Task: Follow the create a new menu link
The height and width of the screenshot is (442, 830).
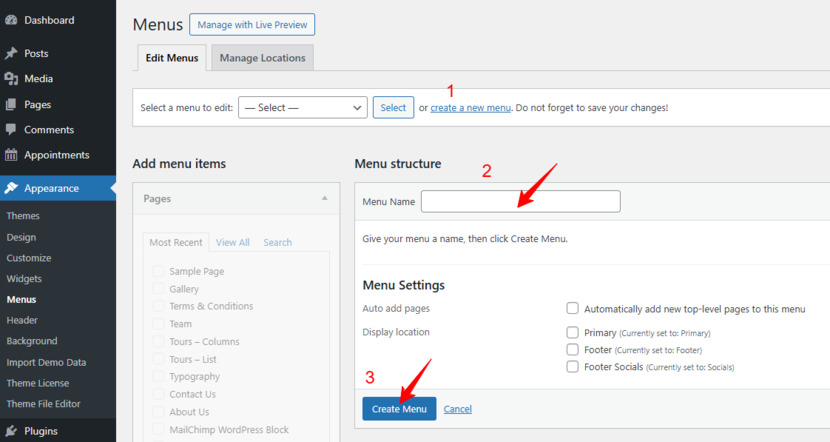Action: (471, 107)
